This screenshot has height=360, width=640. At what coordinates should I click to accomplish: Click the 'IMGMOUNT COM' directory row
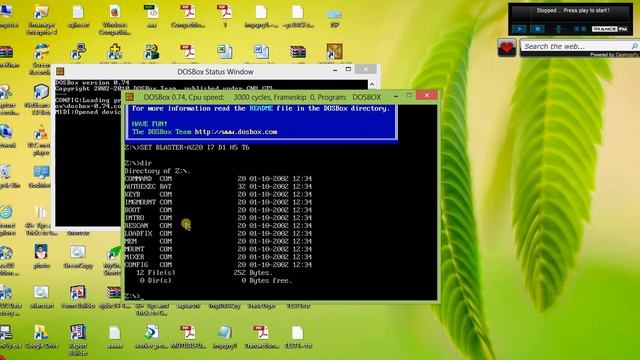coord(218,202)
